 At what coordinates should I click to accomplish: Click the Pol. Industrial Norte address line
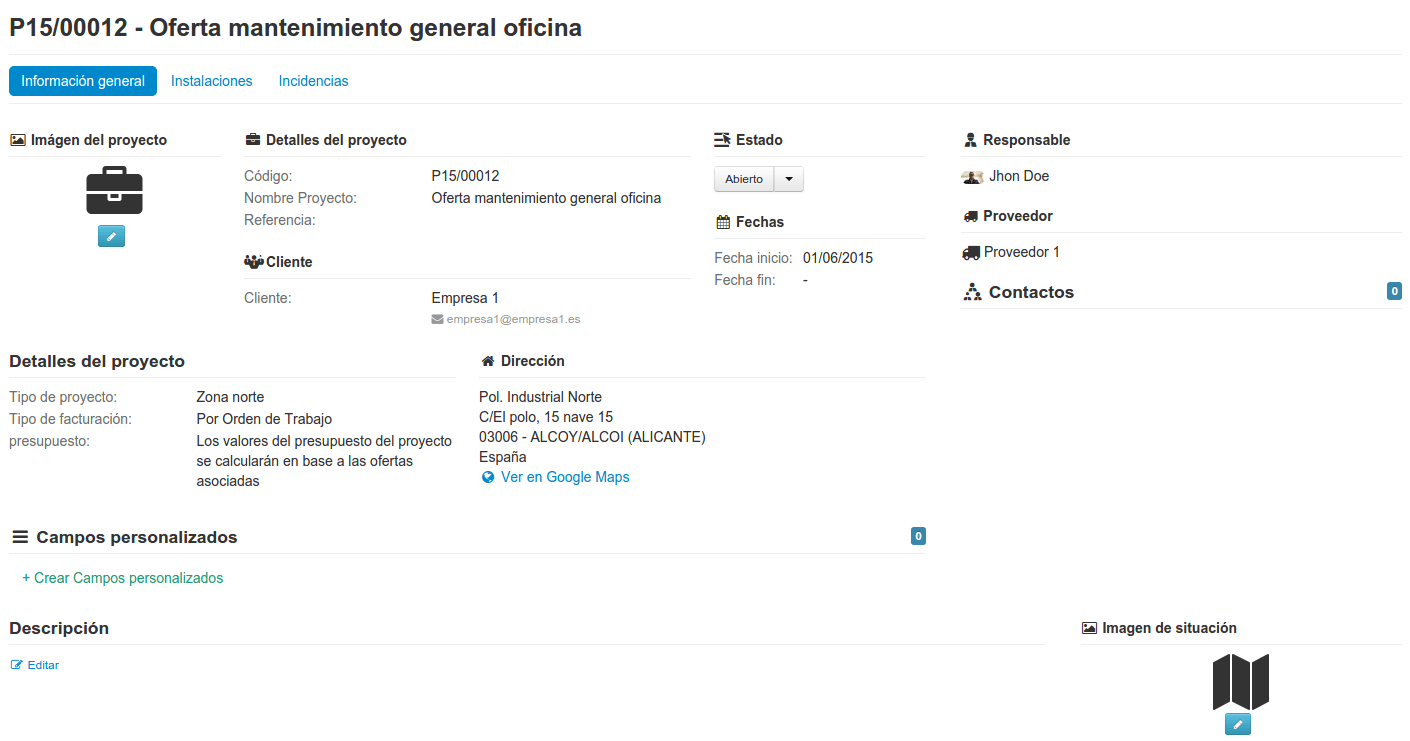[x=541, y=397]
